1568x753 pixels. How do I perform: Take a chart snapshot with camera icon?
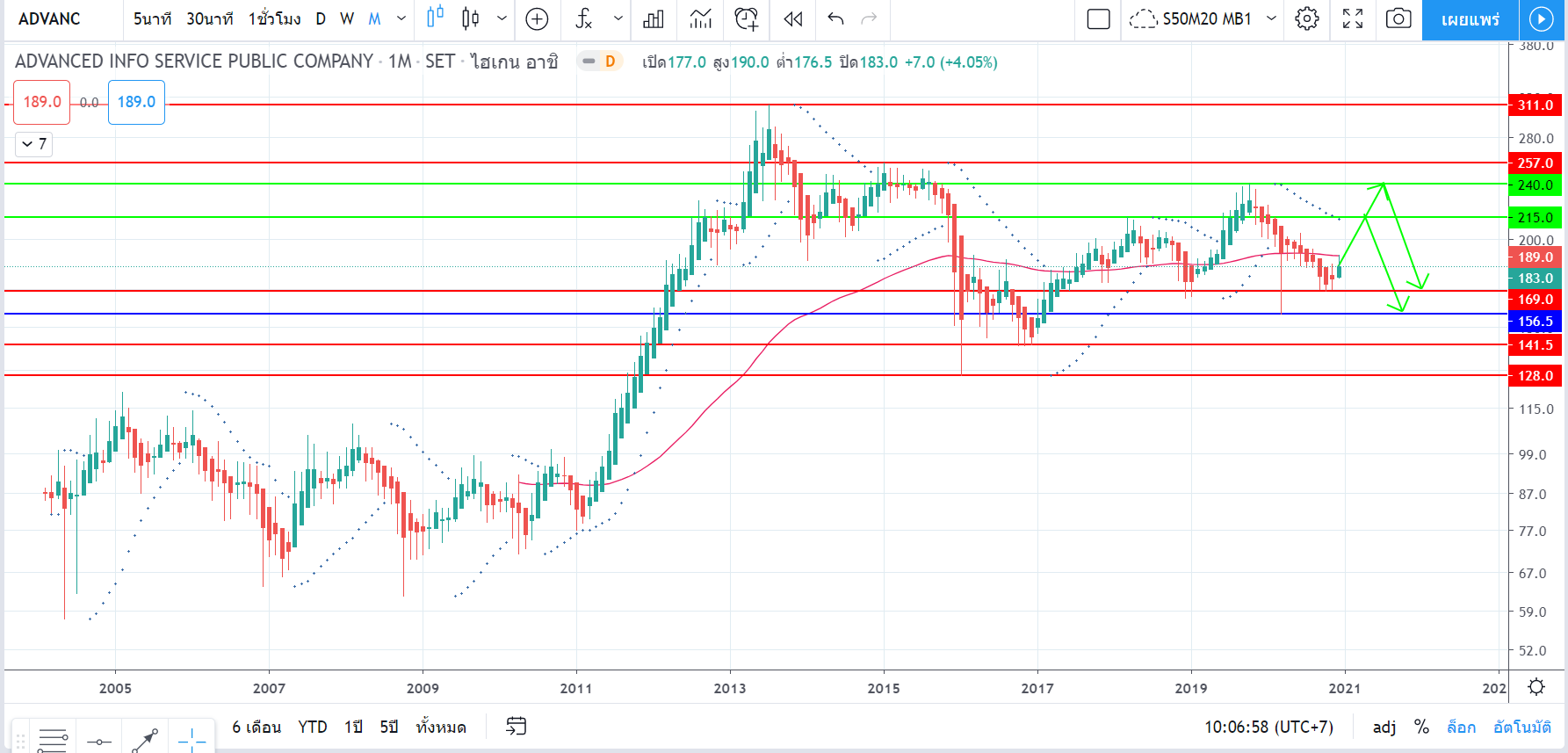point(1398,18)
